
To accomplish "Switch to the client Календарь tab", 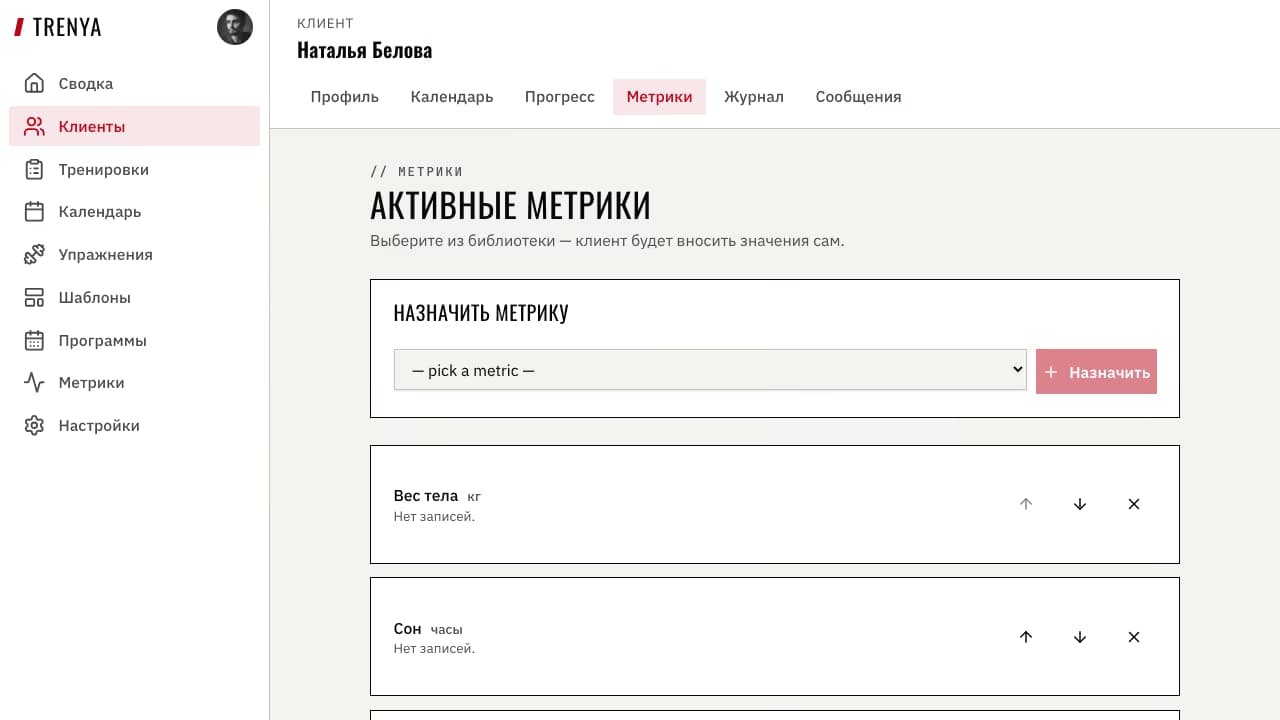I will click(x=452, y=97).
